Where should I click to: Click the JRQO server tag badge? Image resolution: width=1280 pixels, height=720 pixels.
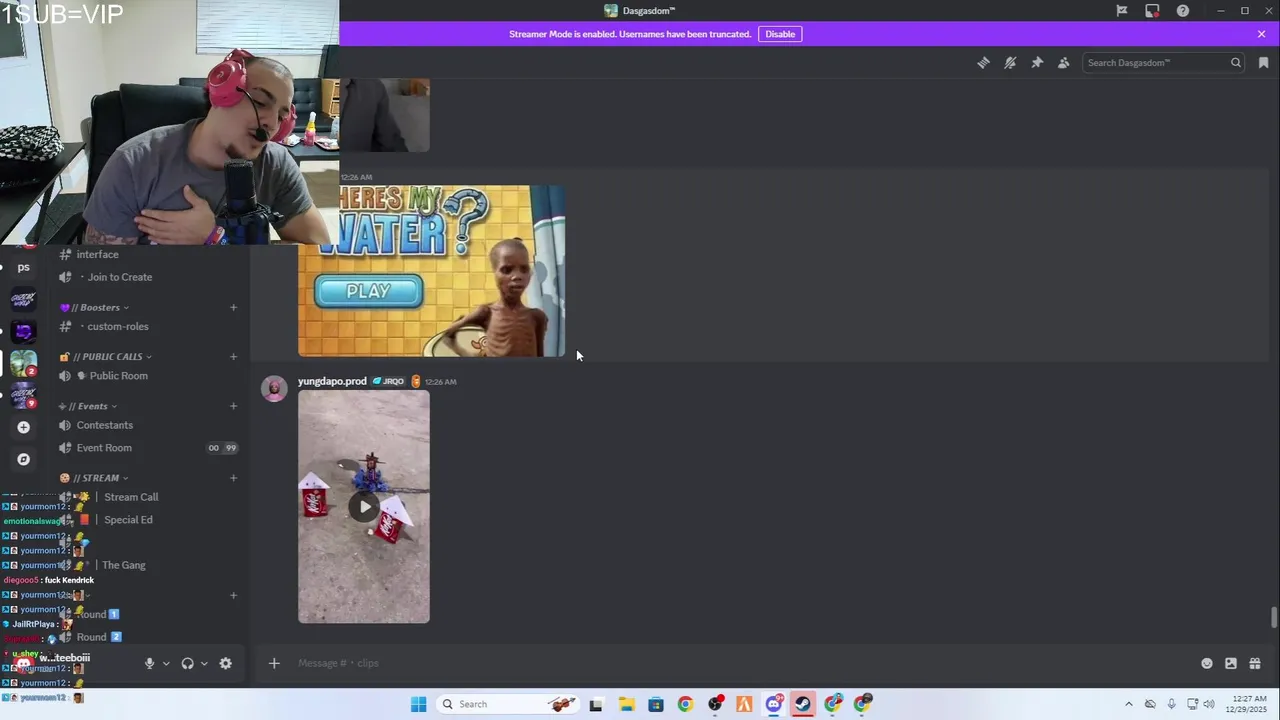point(388,381)
